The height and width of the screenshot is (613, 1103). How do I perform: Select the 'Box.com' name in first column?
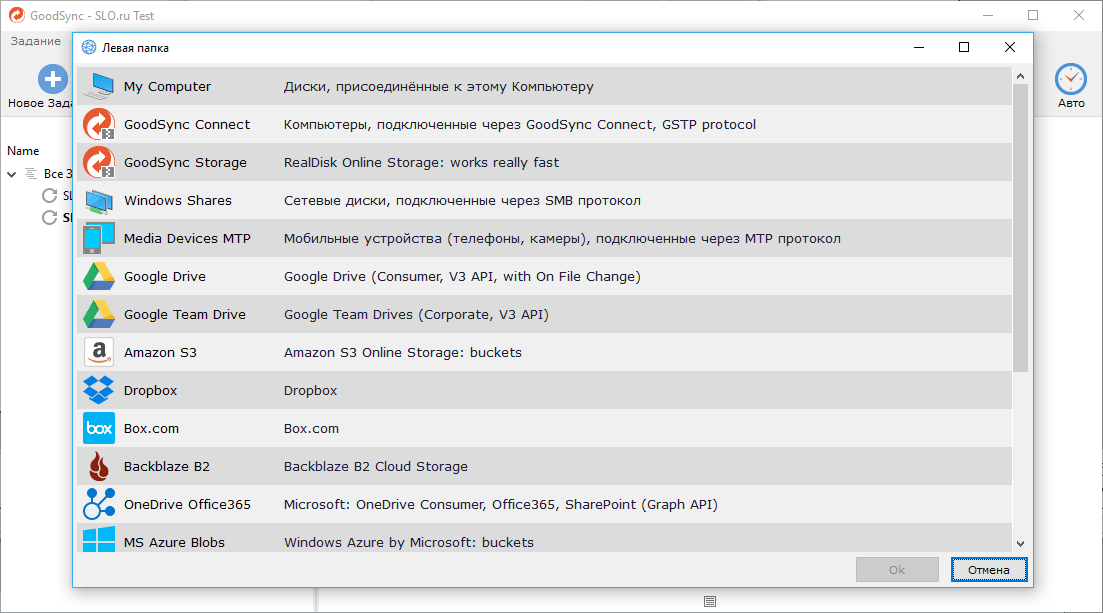point(151,429)
